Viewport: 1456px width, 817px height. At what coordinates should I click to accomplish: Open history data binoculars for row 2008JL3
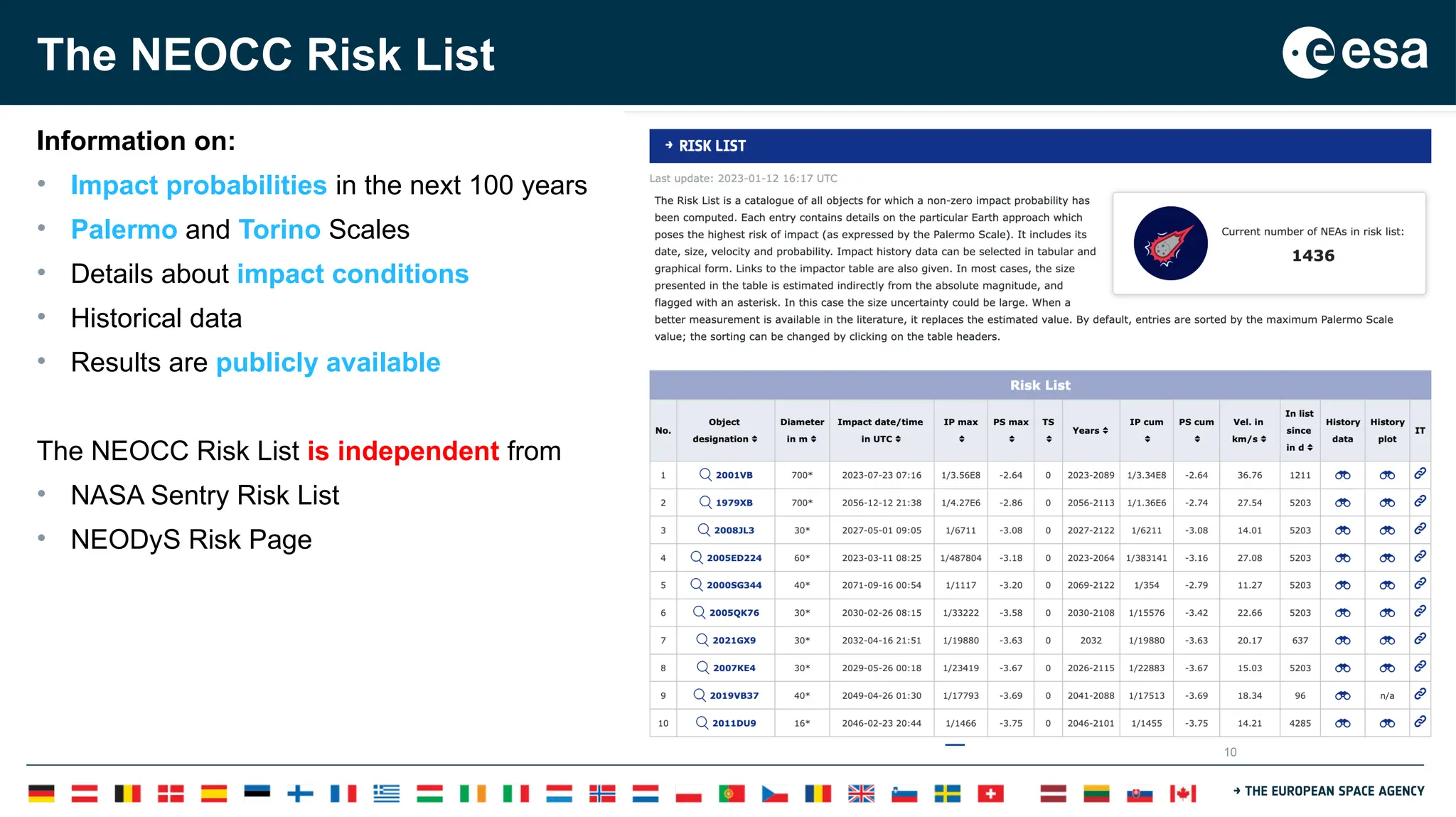coord(1342,530)
